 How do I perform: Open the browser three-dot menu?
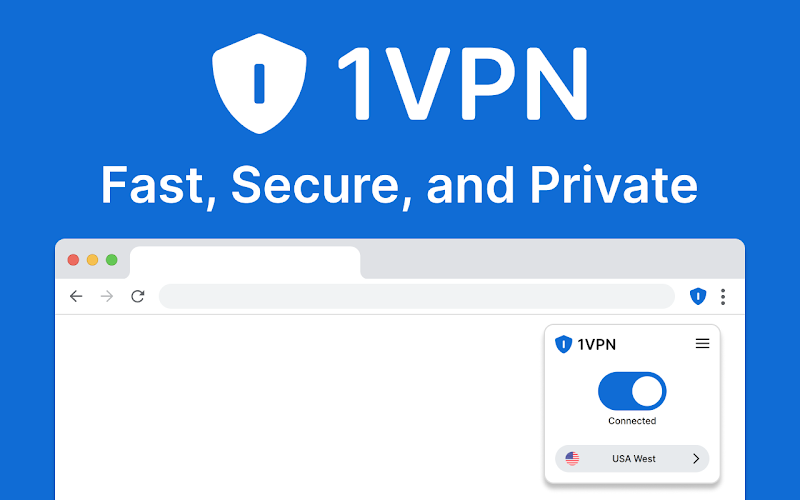pyautogui.click(x=723, y=296)
